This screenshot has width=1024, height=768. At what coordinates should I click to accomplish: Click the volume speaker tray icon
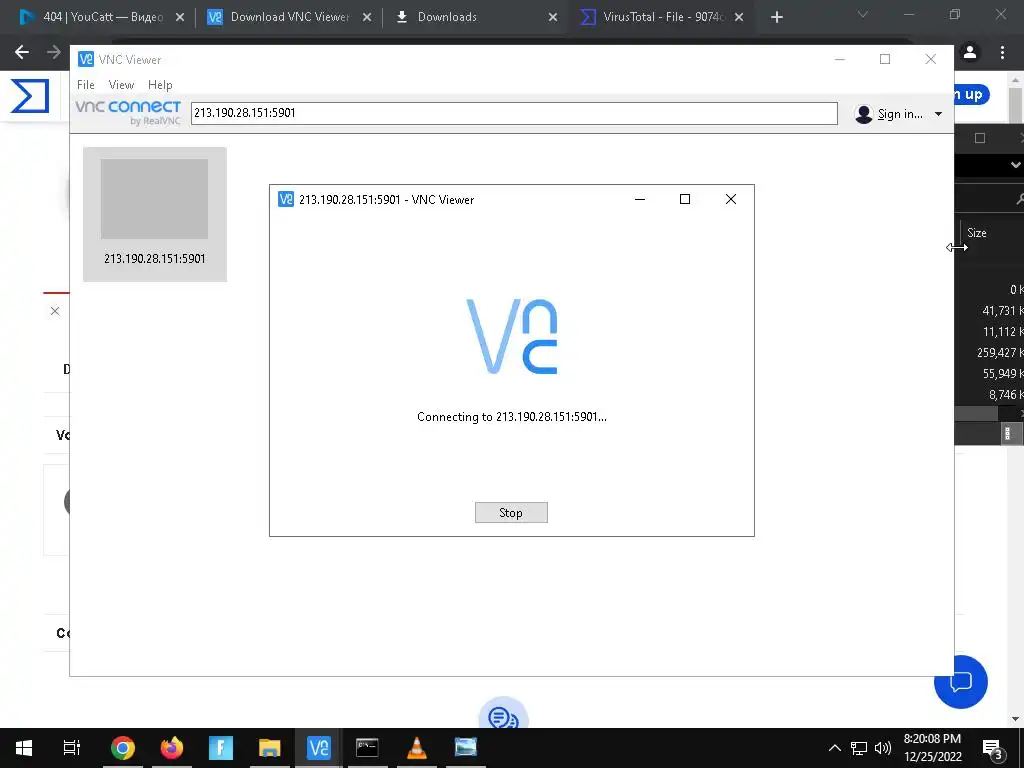click(883, 748)
